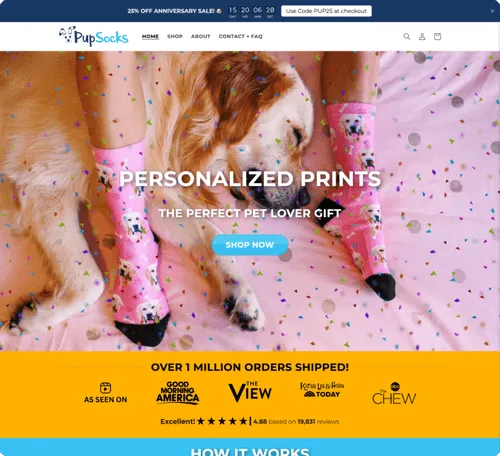Open the About menu item

pyautogui.click(x=201, y=36)
